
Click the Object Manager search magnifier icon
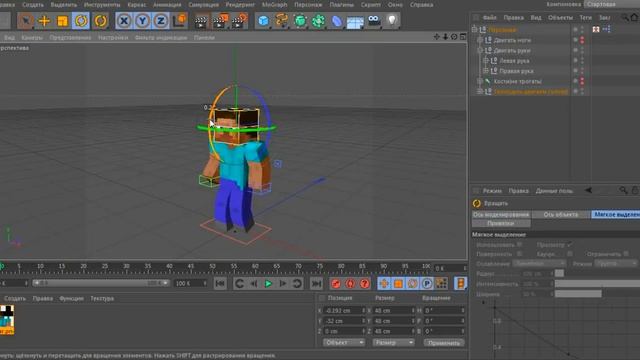tap(624, 17)
